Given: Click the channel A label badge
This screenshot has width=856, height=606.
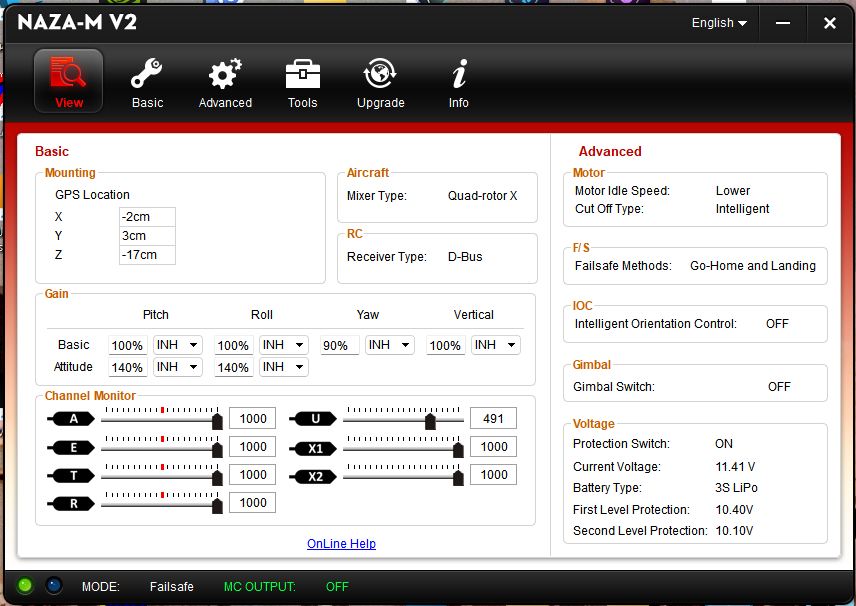Looking at the screenshot, I should point(72,419).
